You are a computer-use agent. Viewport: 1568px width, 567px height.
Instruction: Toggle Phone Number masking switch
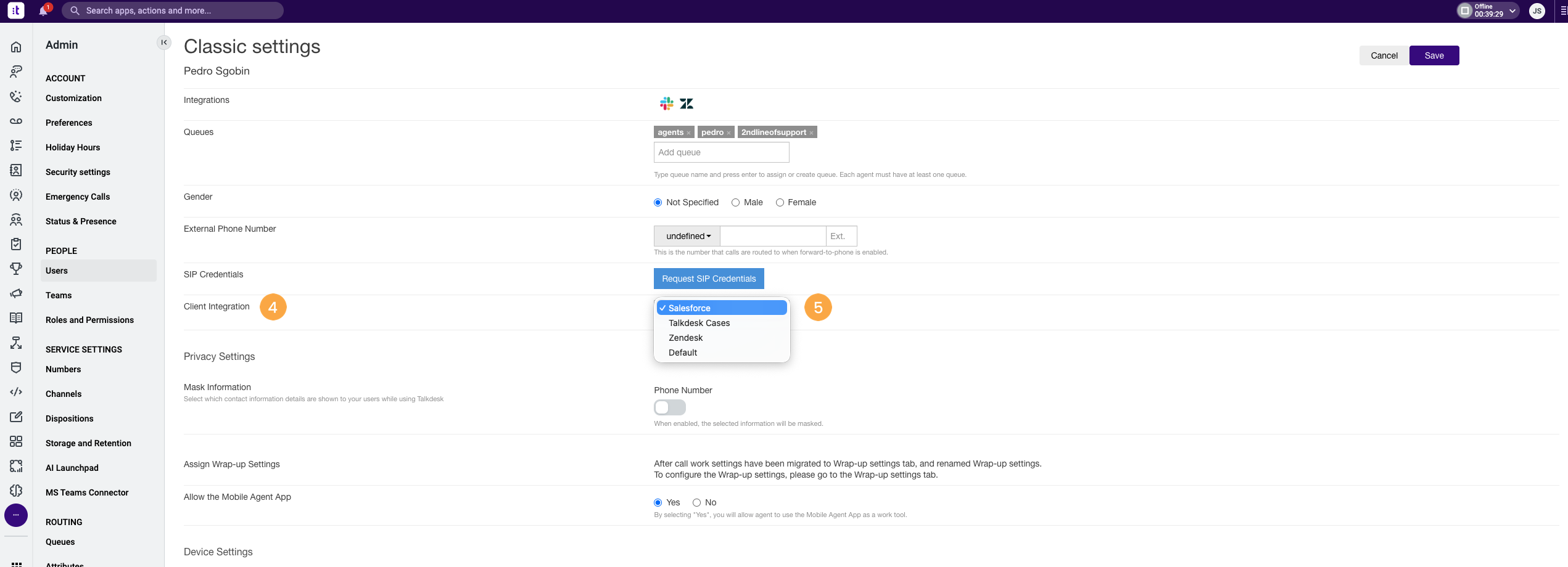670,407
